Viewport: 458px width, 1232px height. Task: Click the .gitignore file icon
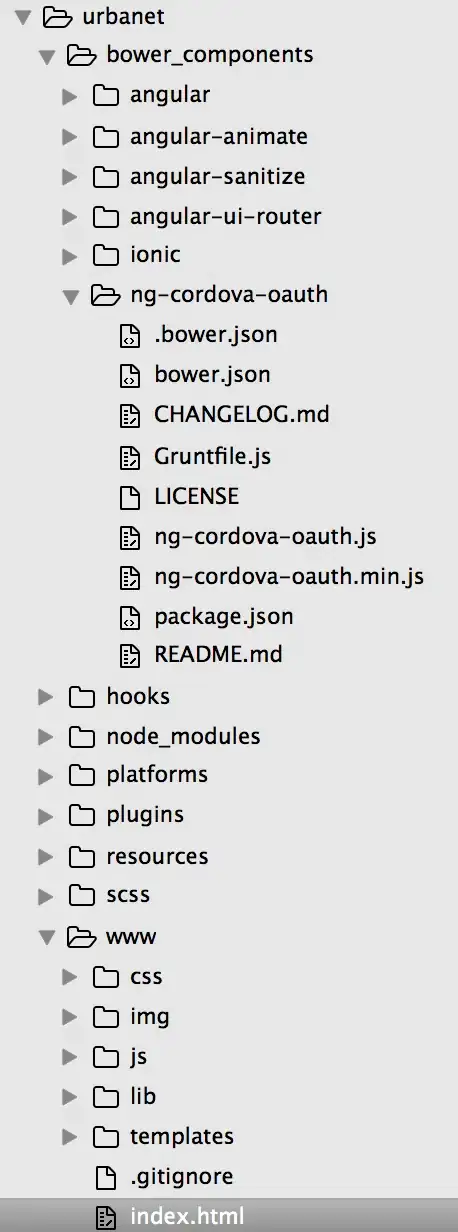tap(105, 1178)
